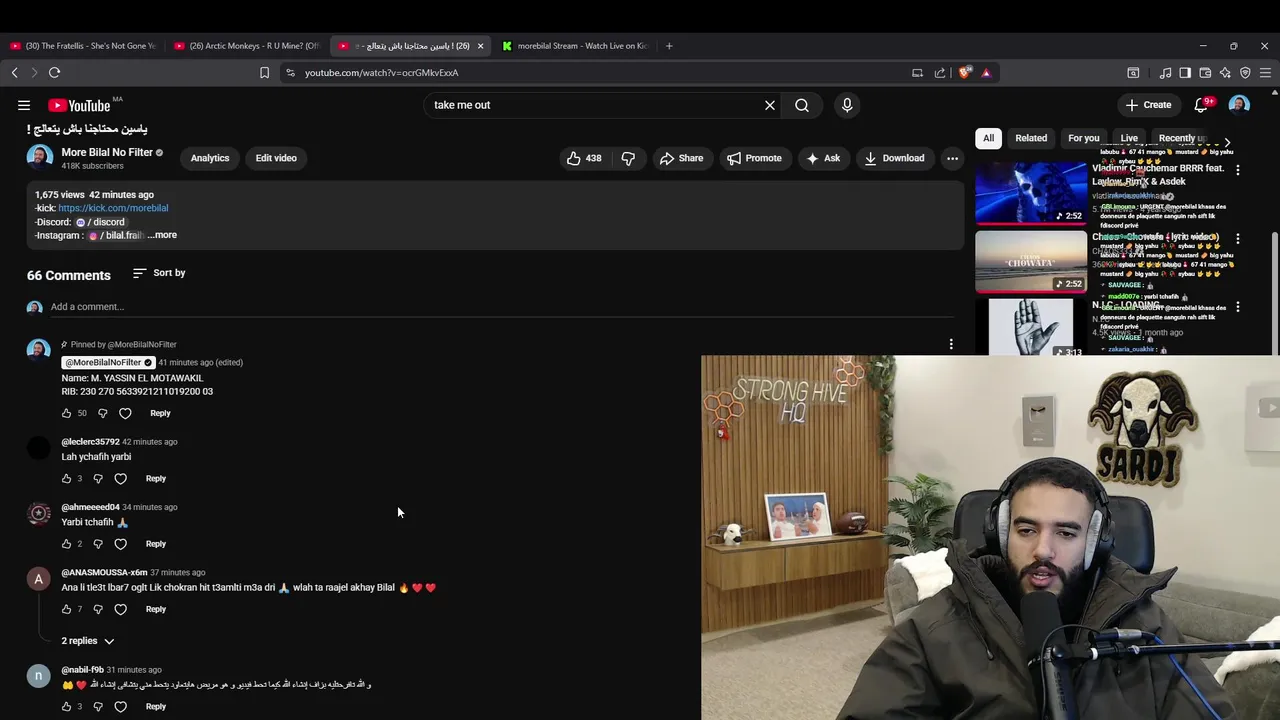Viewport: 1280px width, 720px height.
Task: Switch to Arctic Monkeys R U Mine tab
Action: point(246,46)
